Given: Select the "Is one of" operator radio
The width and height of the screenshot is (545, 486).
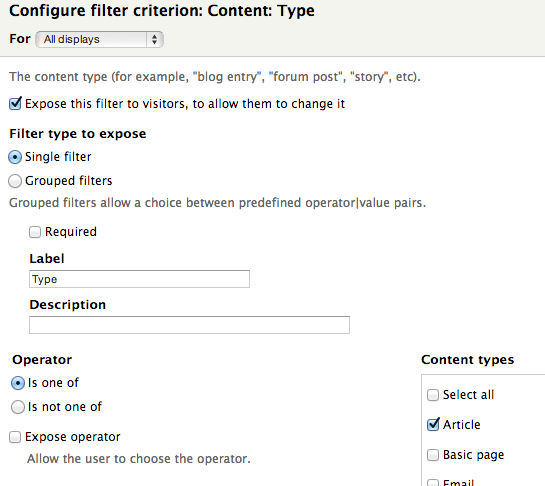Looking at the screenshot, I should 18,383.
